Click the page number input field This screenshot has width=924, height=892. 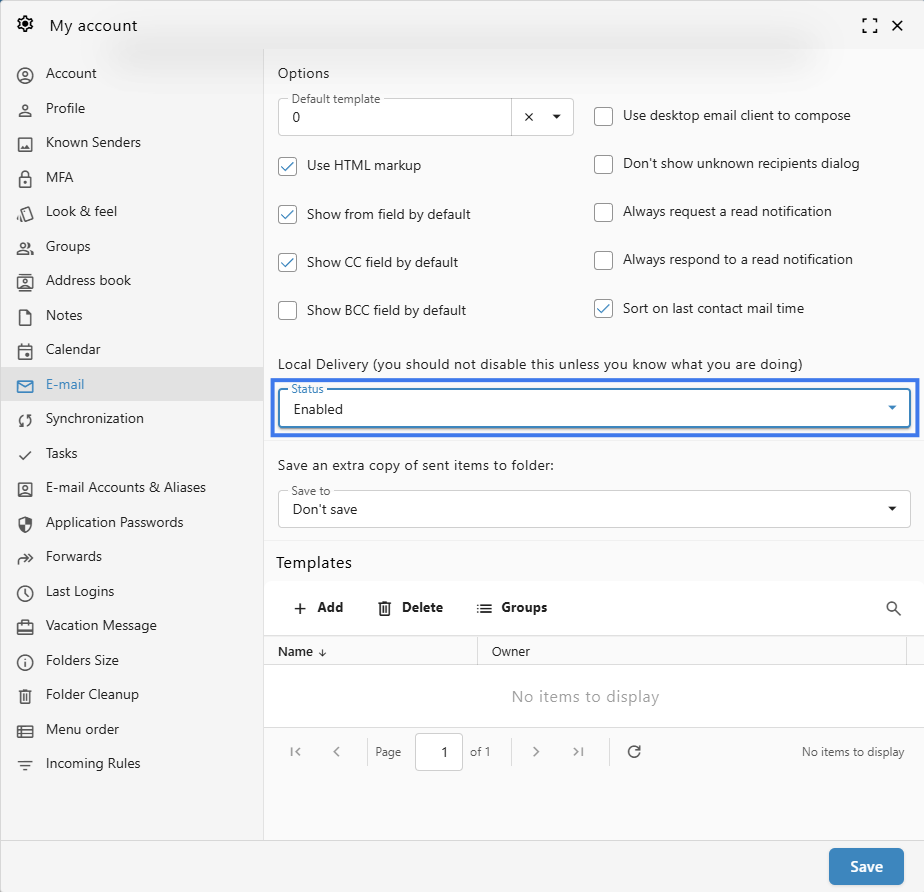pyautogui.click(x=438, y=752)
